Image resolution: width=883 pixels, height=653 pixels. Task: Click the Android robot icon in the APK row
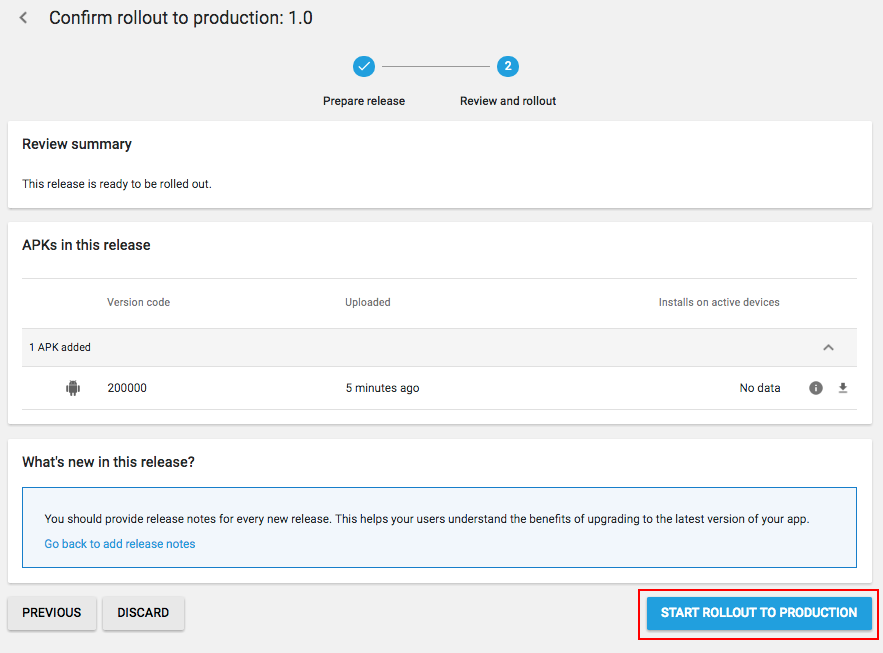[73, 388]
